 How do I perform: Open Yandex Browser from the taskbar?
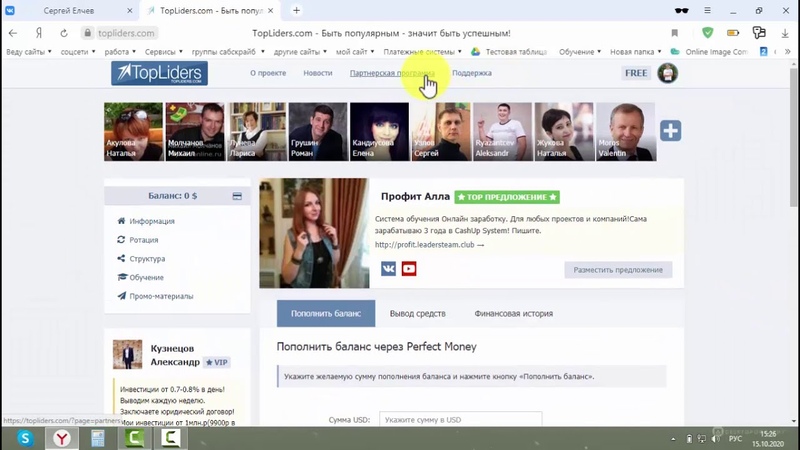coord(62,438)
